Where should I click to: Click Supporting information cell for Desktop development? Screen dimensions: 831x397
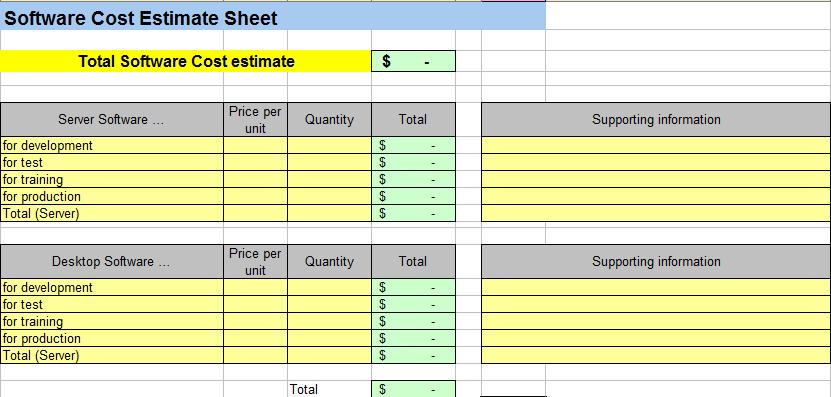coord(656,287)
